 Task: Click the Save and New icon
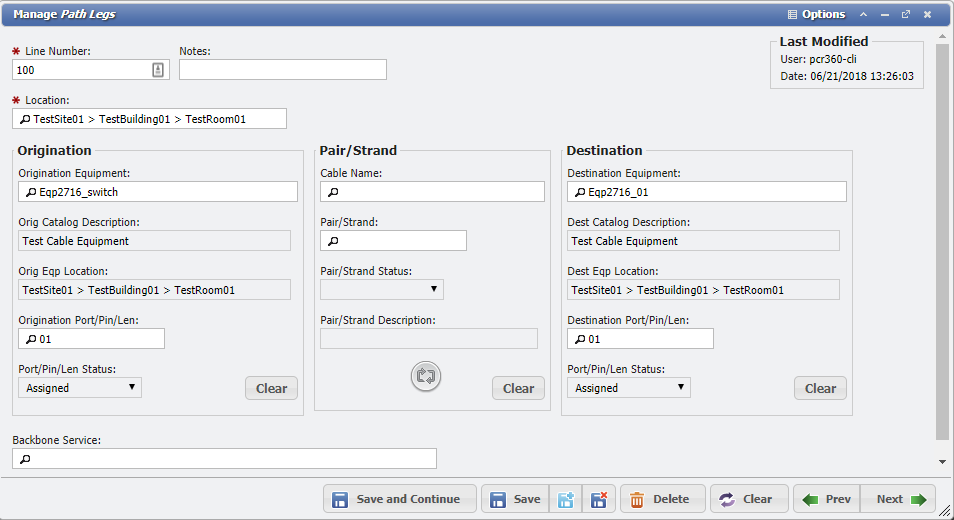[567, 499]
